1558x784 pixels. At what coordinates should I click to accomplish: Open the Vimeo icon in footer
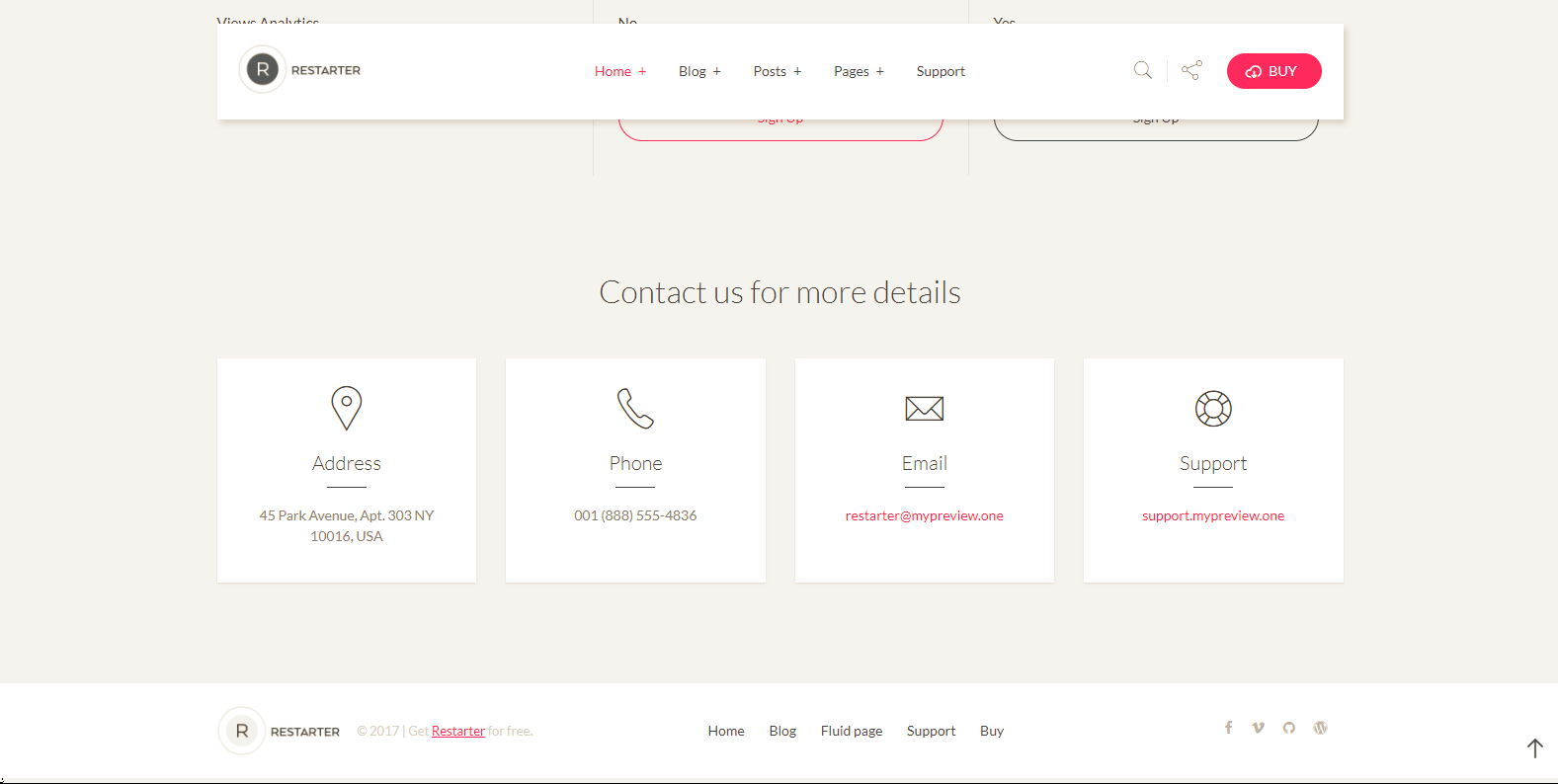click(1258, 728)
